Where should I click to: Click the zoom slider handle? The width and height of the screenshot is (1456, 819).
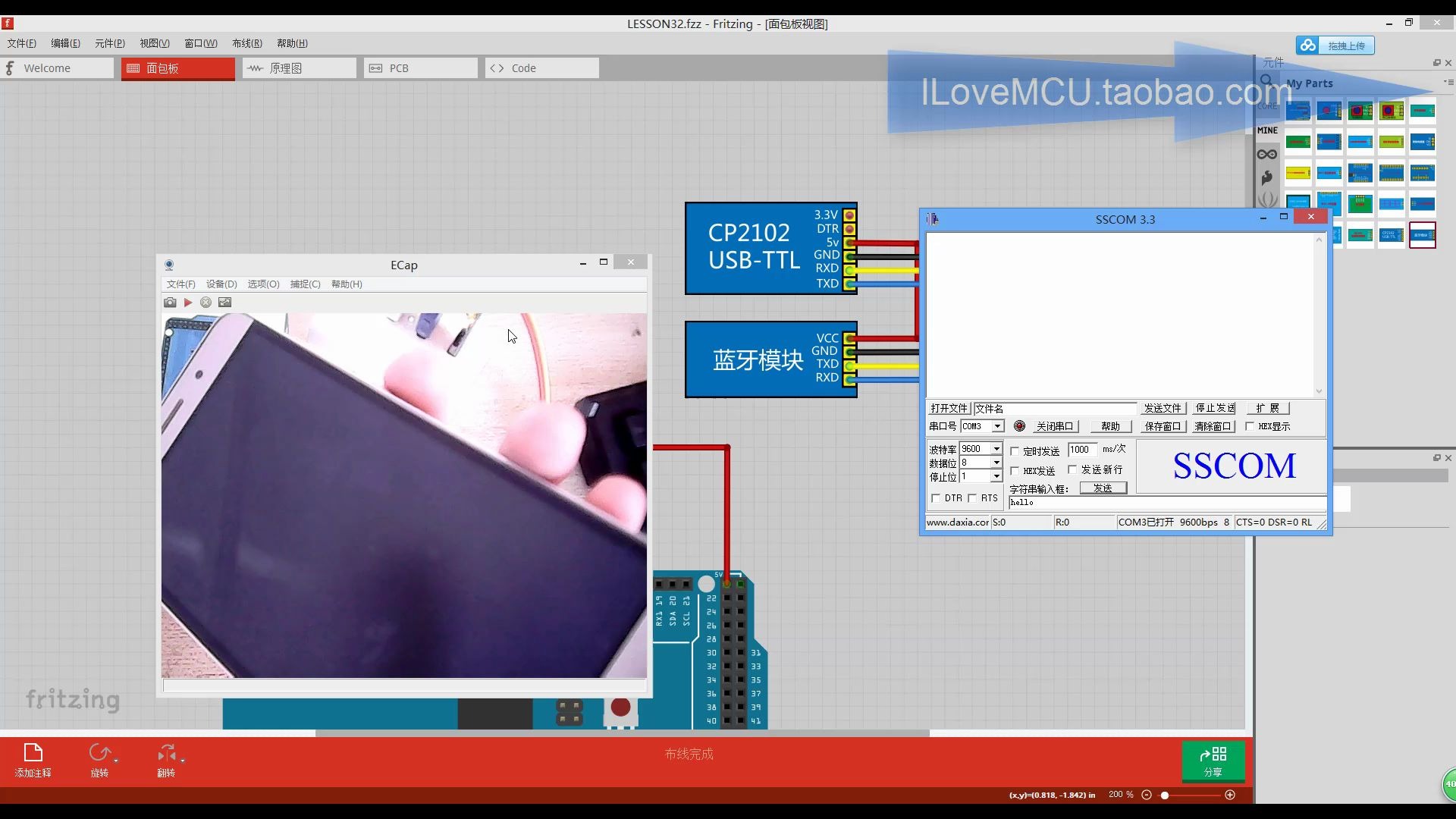coord(1165,795)
